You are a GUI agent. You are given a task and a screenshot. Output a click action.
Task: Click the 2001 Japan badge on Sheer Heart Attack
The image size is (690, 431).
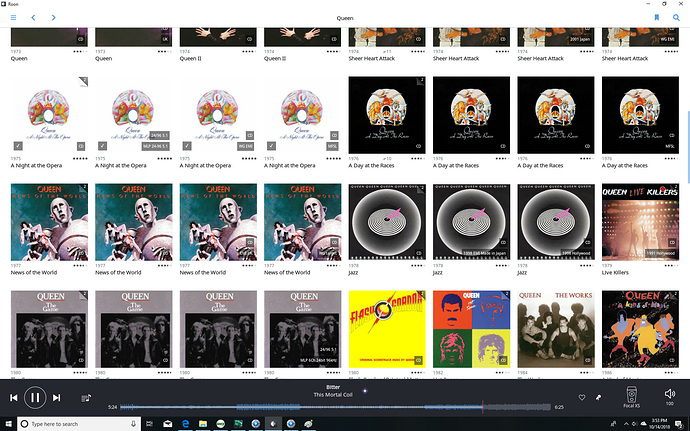(x=580, y=39)
